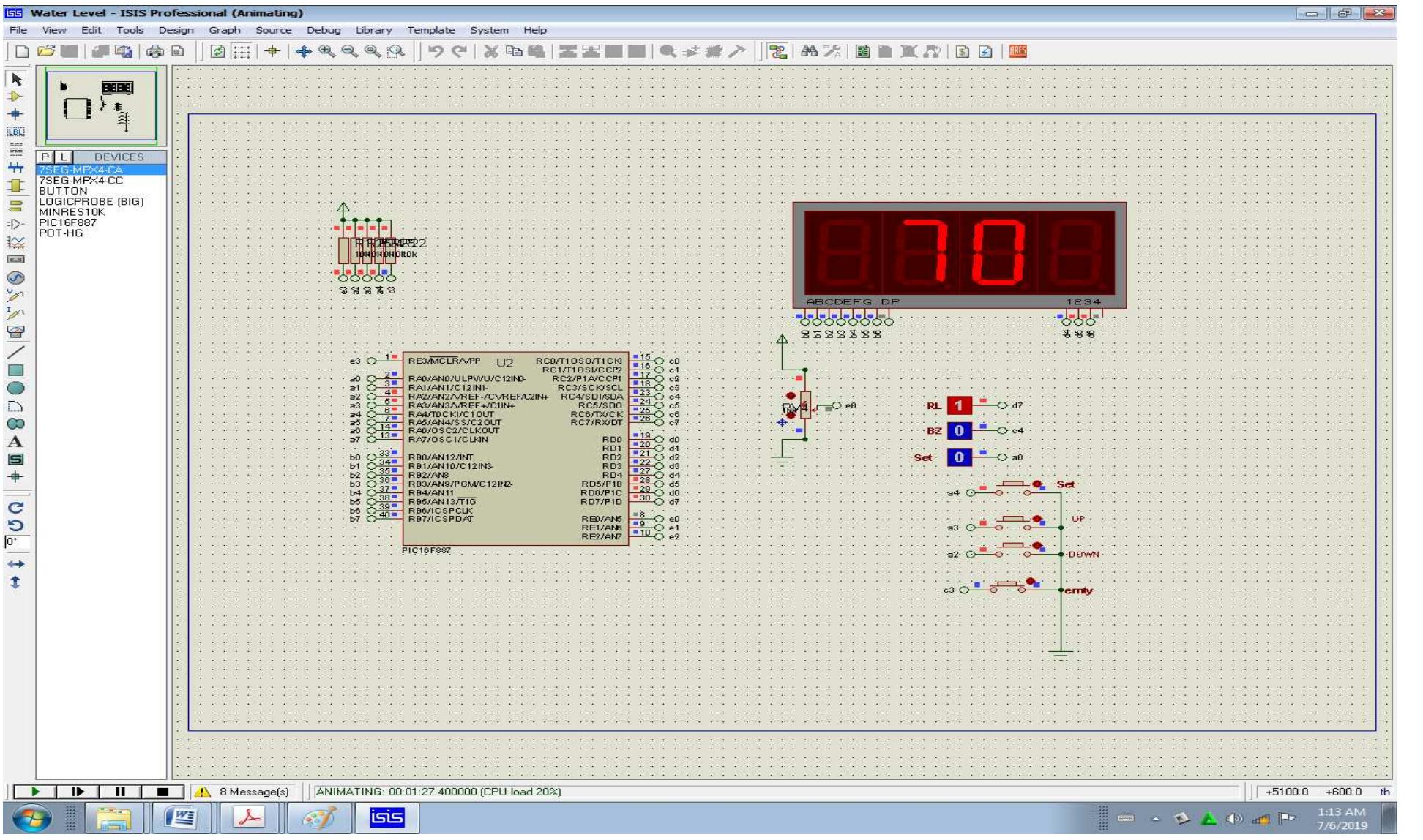This screenshot has width=1423, height=840.
Task: Toggle the grid display icon
Action: pyautogui.click(x=241, y=51)
